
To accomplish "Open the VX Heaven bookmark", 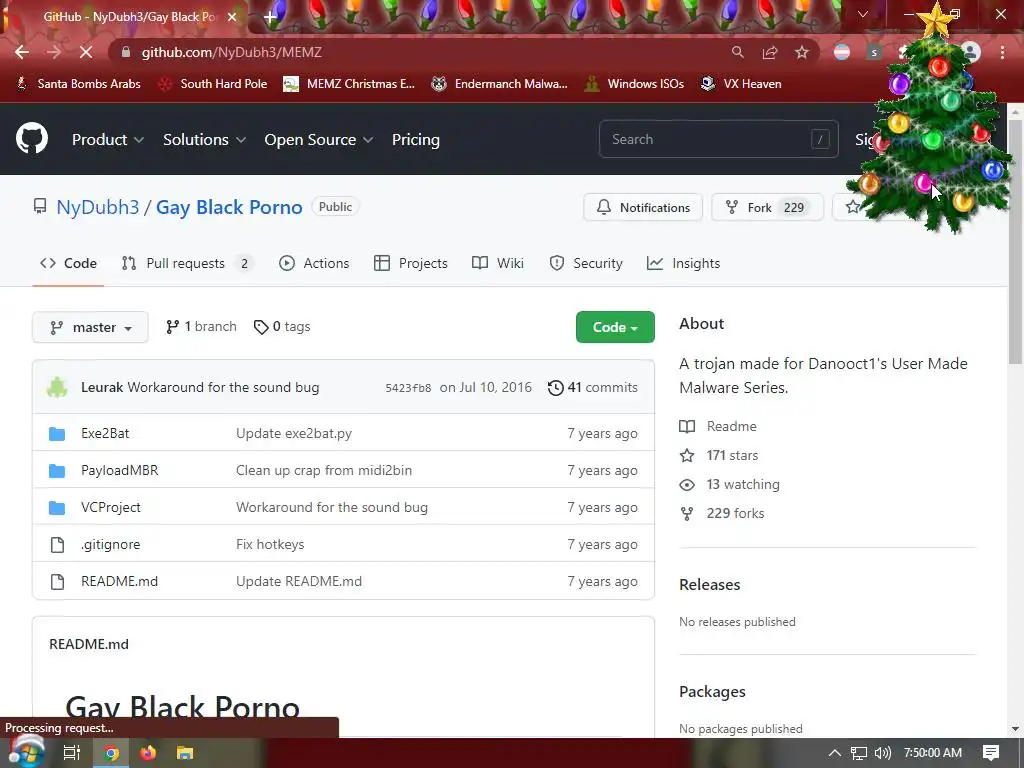I will click(741, 84).
